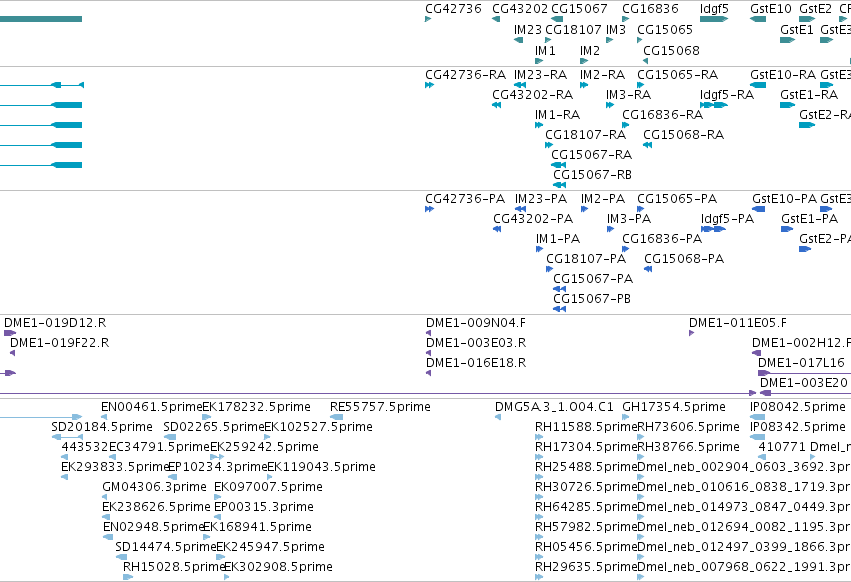
Task: Select the CG15068-PA protein label
Action: [x=684, y=260]
